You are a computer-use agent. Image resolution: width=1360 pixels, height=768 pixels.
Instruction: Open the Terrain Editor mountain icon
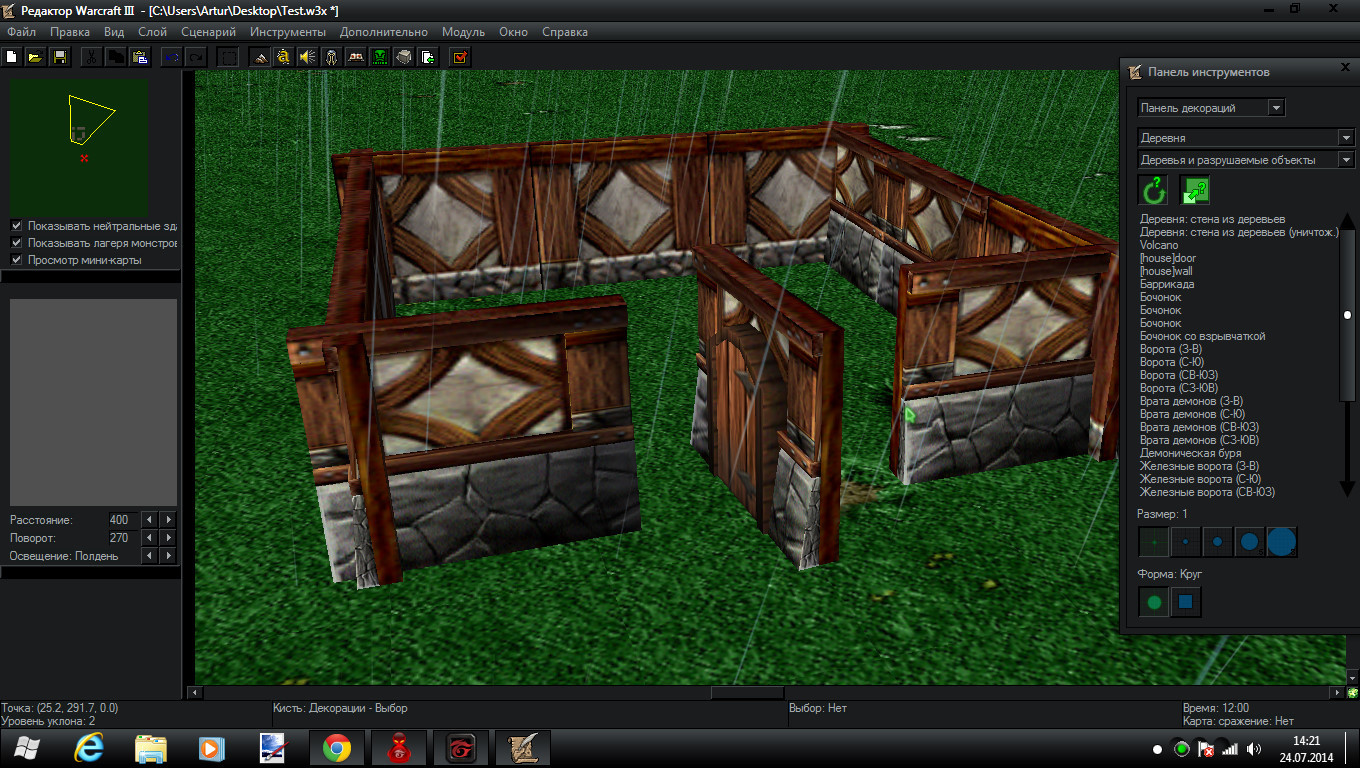[260, 57]
